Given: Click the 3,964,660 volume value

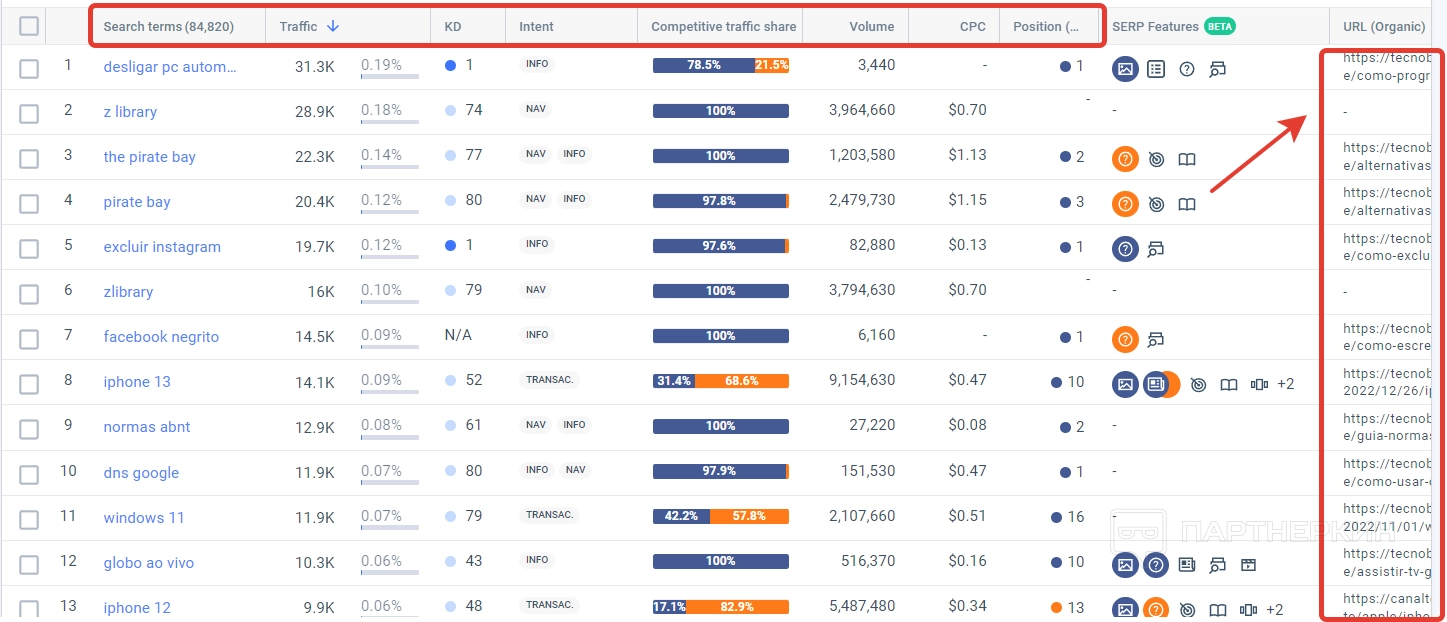Looking at the screenshot, I should pos(862,110).
